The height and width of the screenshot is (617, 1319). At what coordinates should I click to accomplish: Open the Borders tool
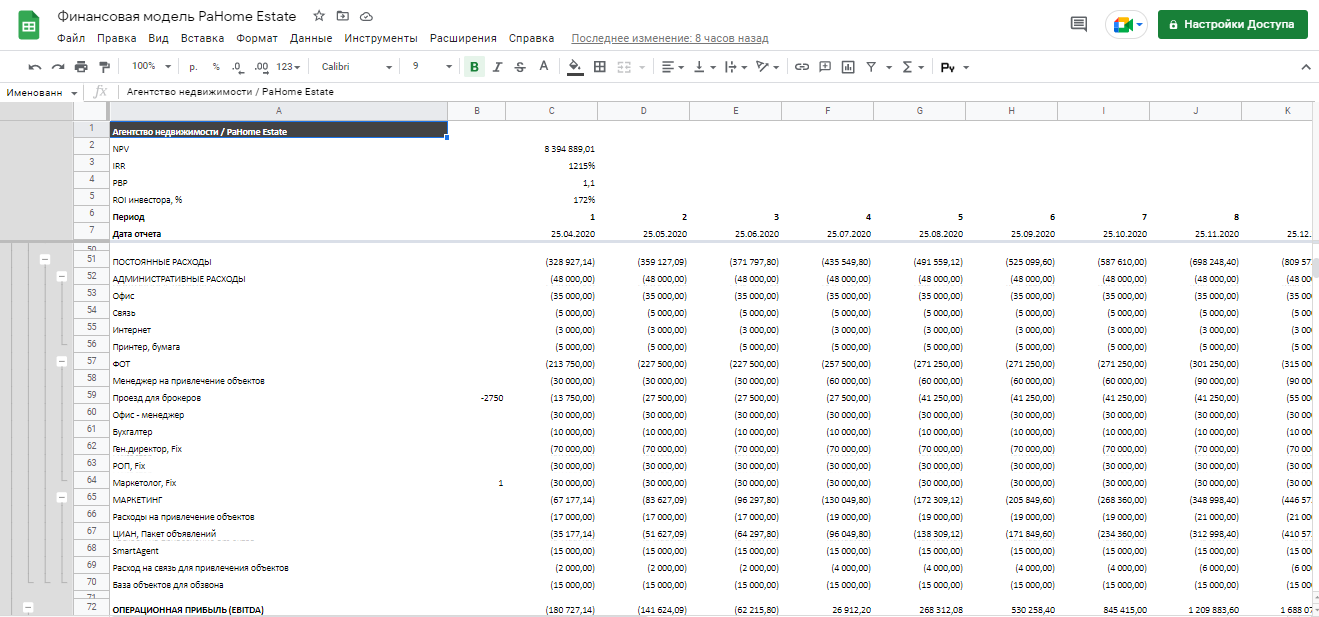pos(600,67)
